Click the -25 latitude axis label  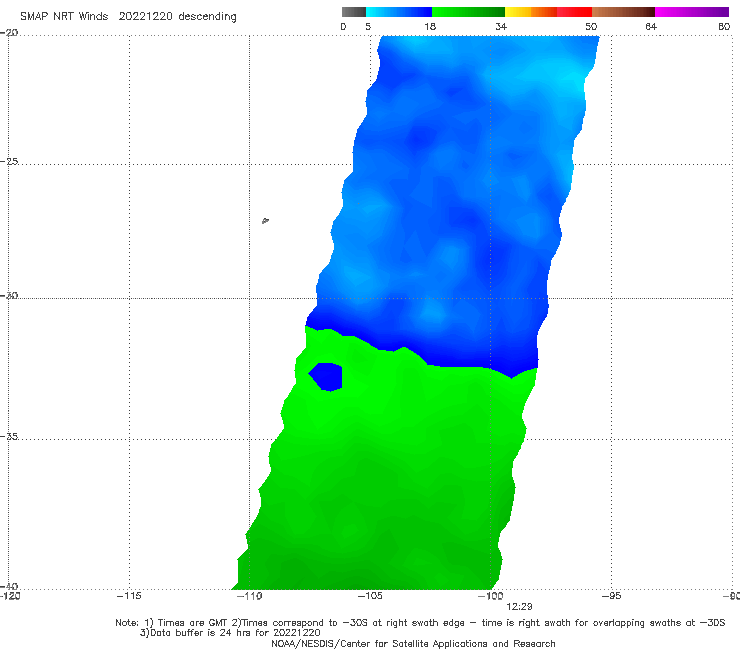[x=9, y=161]
